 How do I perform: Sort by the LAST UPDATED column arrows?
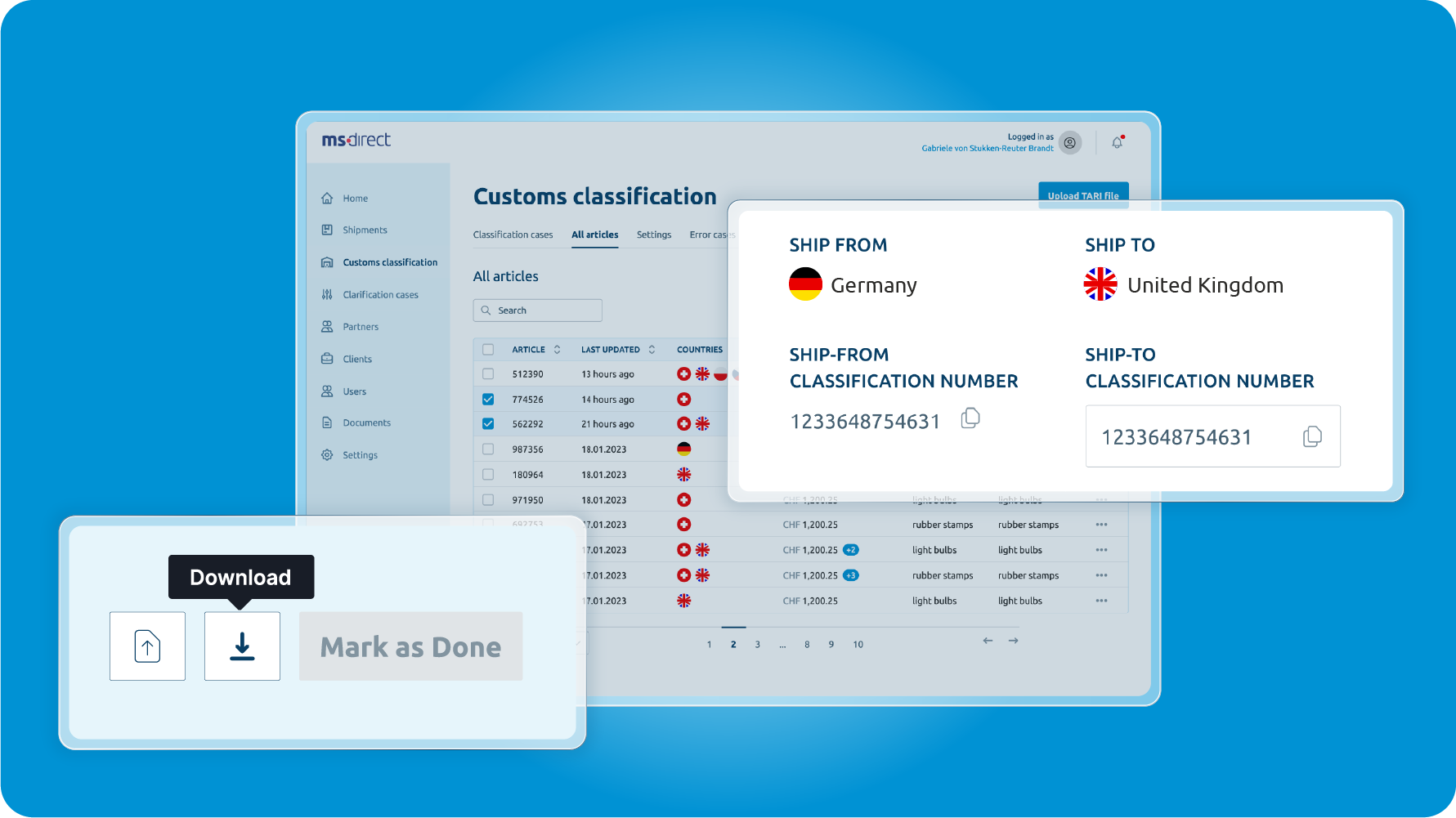coord(652,350)
